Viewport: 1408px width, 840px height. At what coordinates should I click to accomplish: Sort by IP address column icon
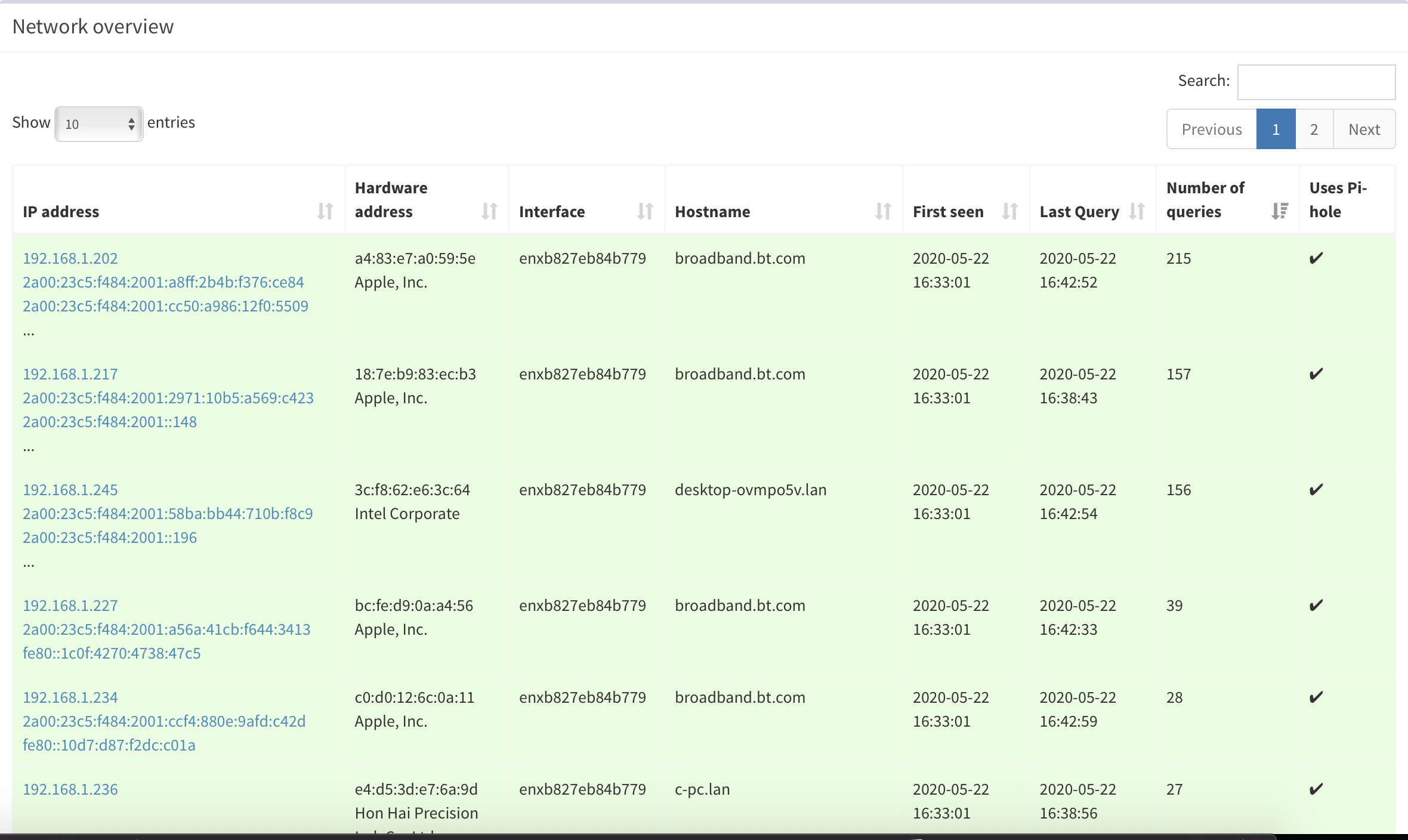(325, 211)
